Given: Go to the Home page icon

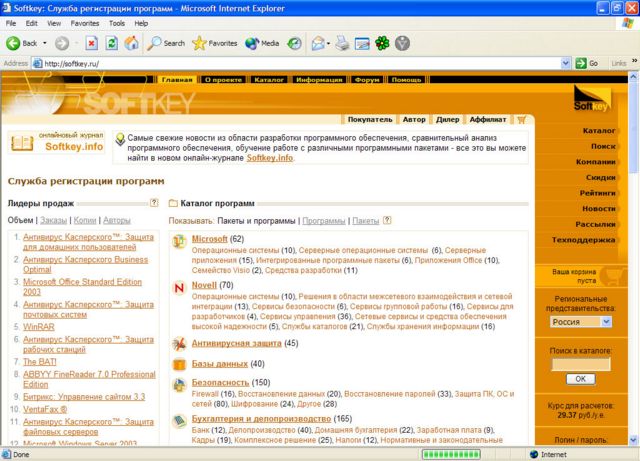Looking at the screenshot, I should [x=131, y=43].
